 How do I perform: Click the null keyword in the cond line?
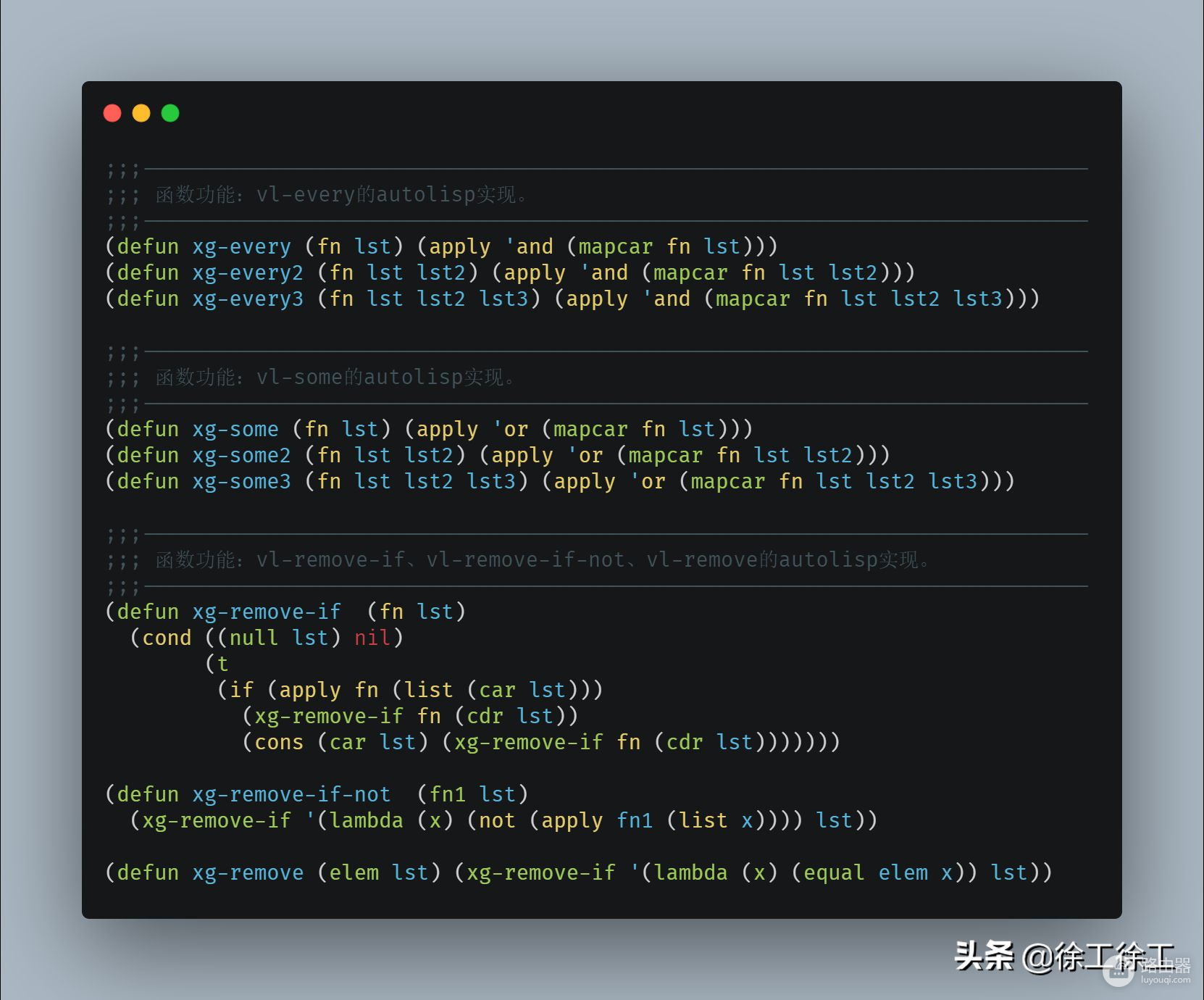[254, 638]
